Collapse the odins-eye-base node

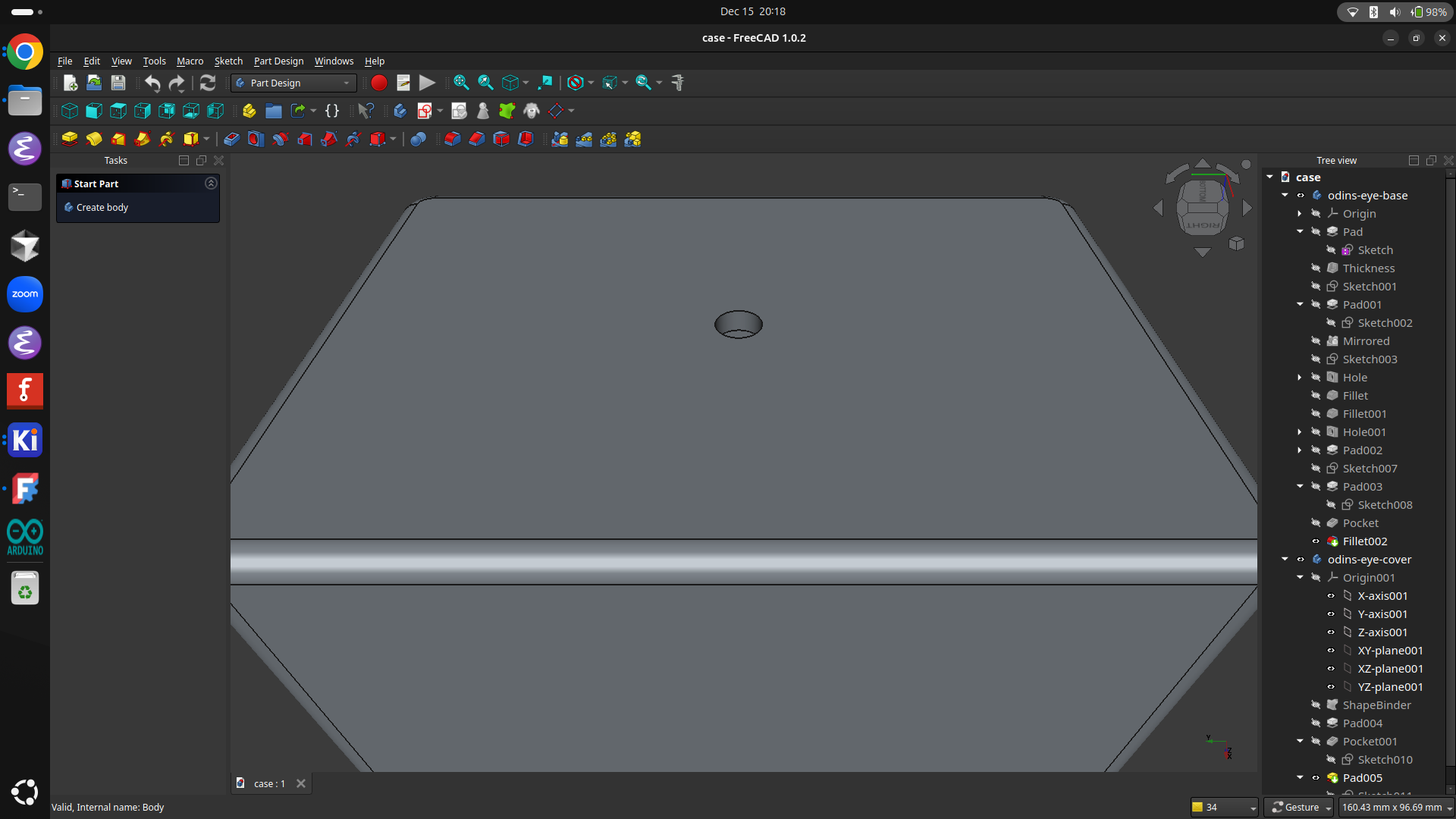(x=1285, y=195)
